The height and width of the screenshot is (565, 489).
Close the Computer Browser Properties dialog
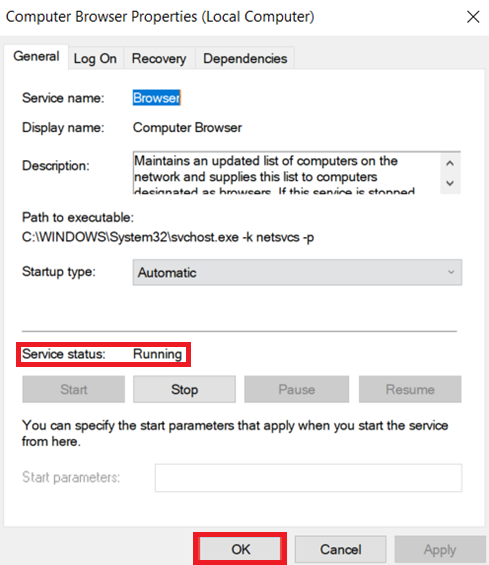pos(473,17)
